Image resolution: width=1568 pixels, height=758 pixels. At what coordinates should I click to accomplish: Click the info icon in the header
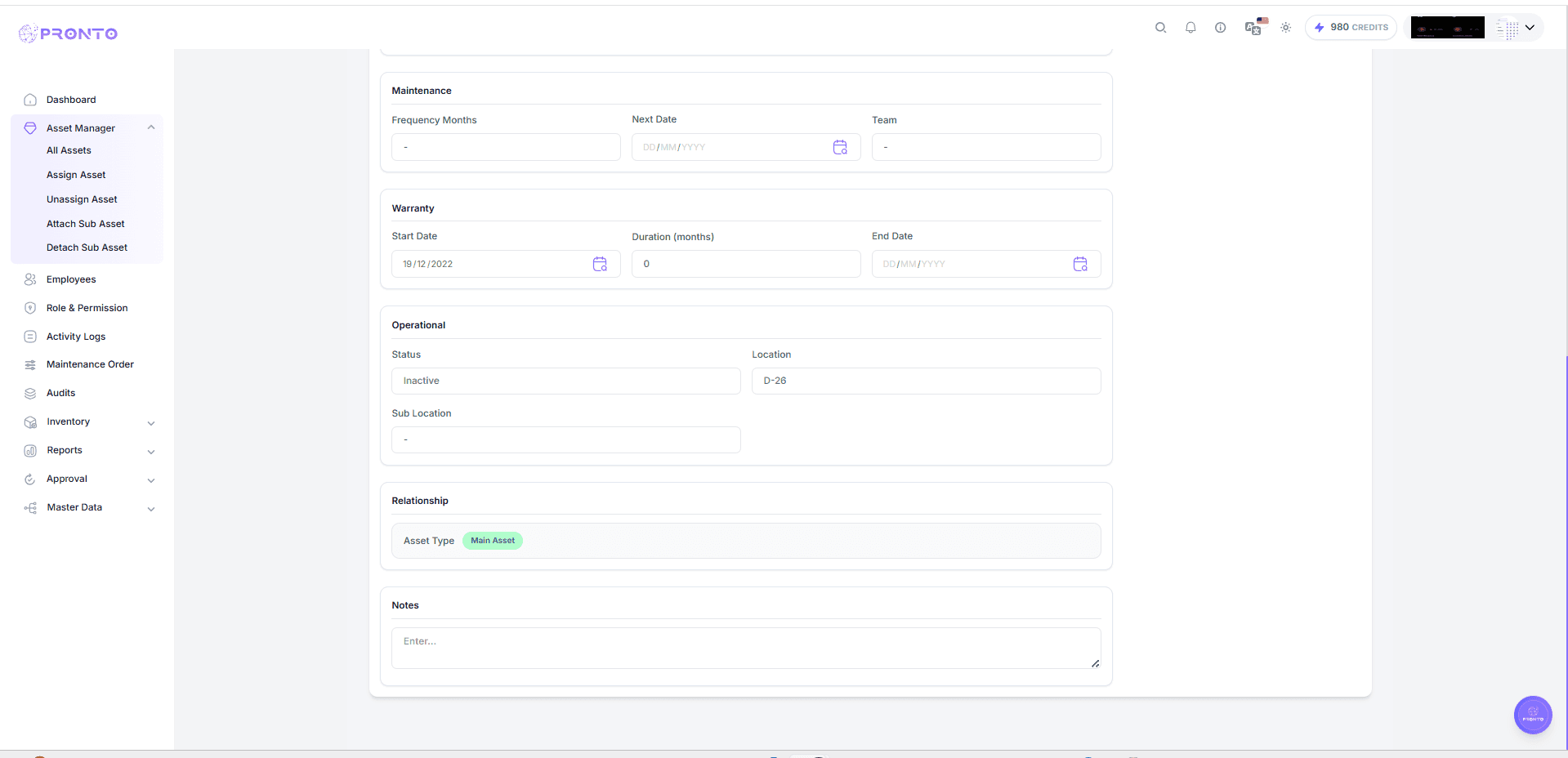1220,27
